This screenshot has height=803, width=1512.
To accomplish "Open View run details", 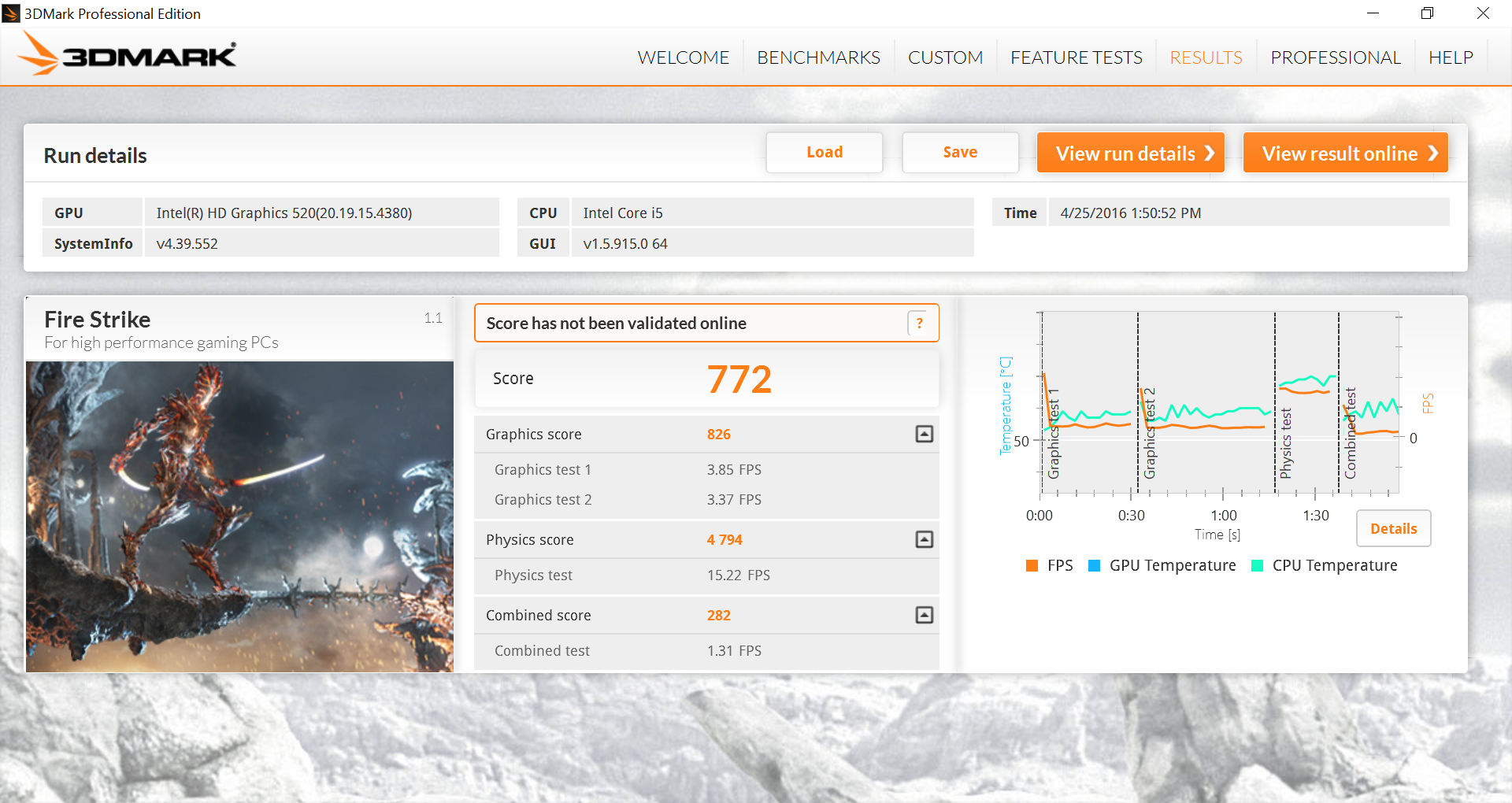I will point(1130,152).
